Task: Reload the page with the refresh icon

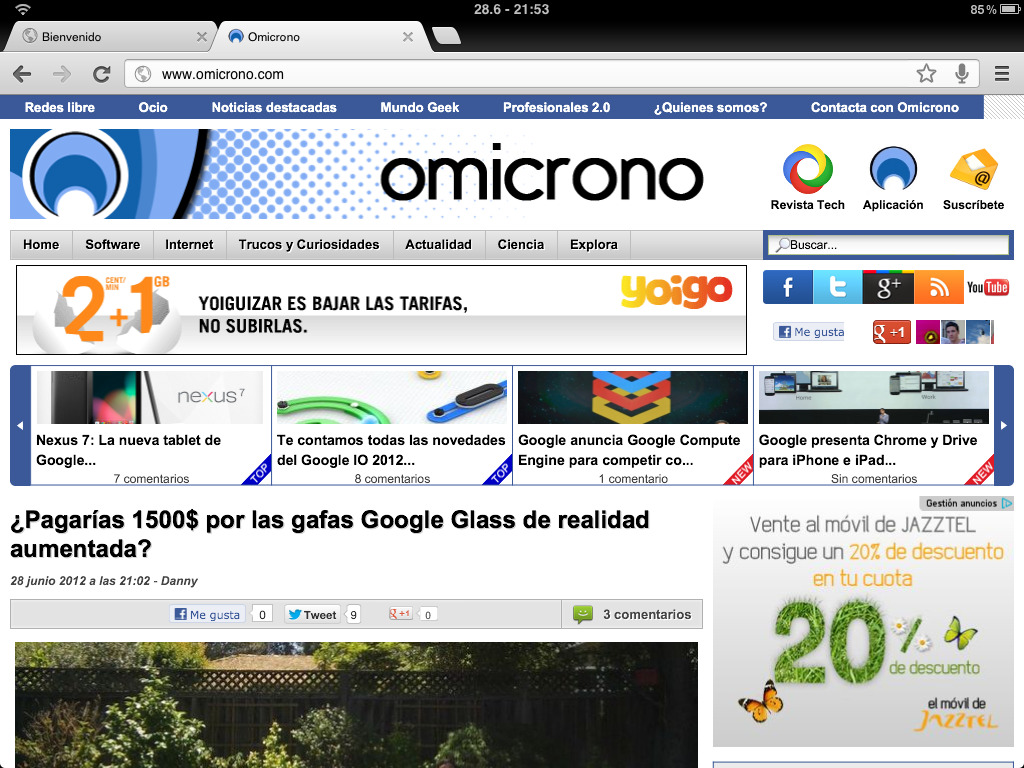Action: 101,74
